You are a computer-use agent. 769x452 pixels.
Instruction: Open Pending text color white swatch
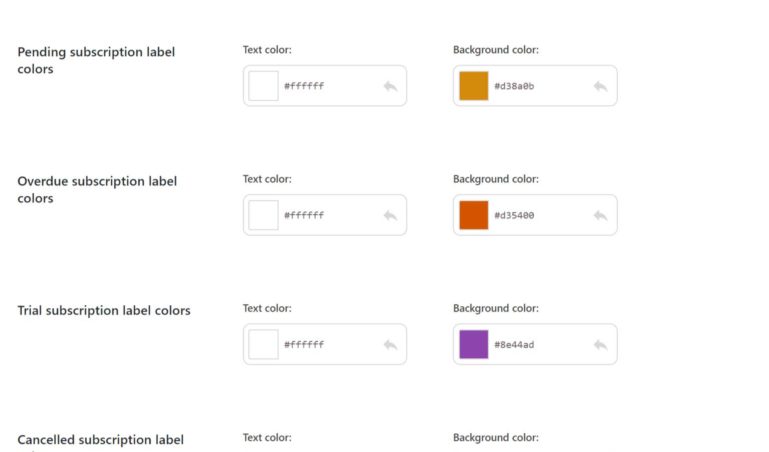263,86
